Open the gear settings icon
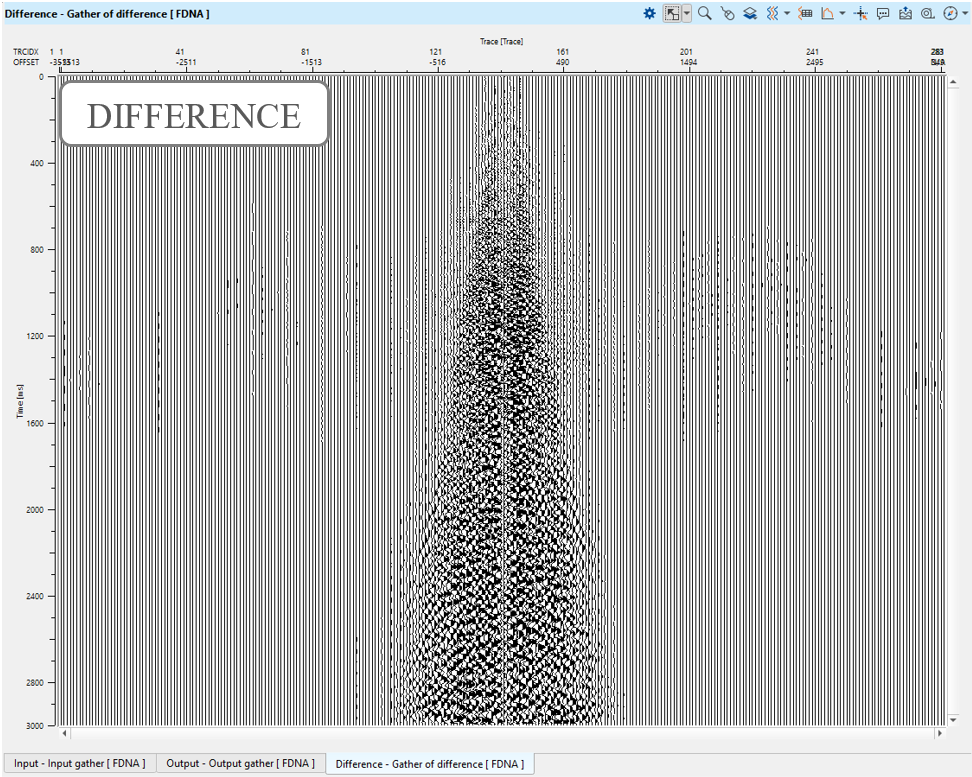Image resolution: width=972 pixels, height=777 pixels. pos(649,13)
